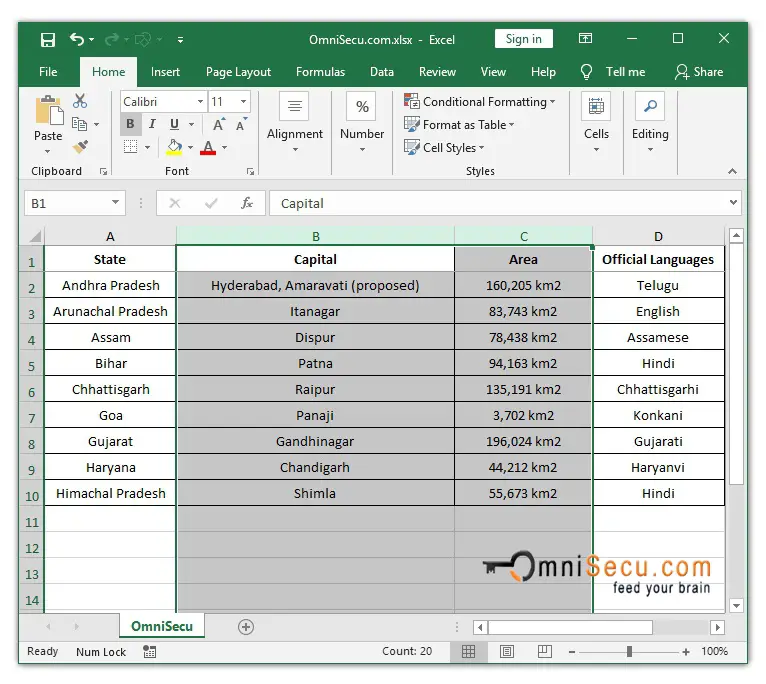766x684 pixels.
Task: Undo the last action
Action: coord(77,39)
